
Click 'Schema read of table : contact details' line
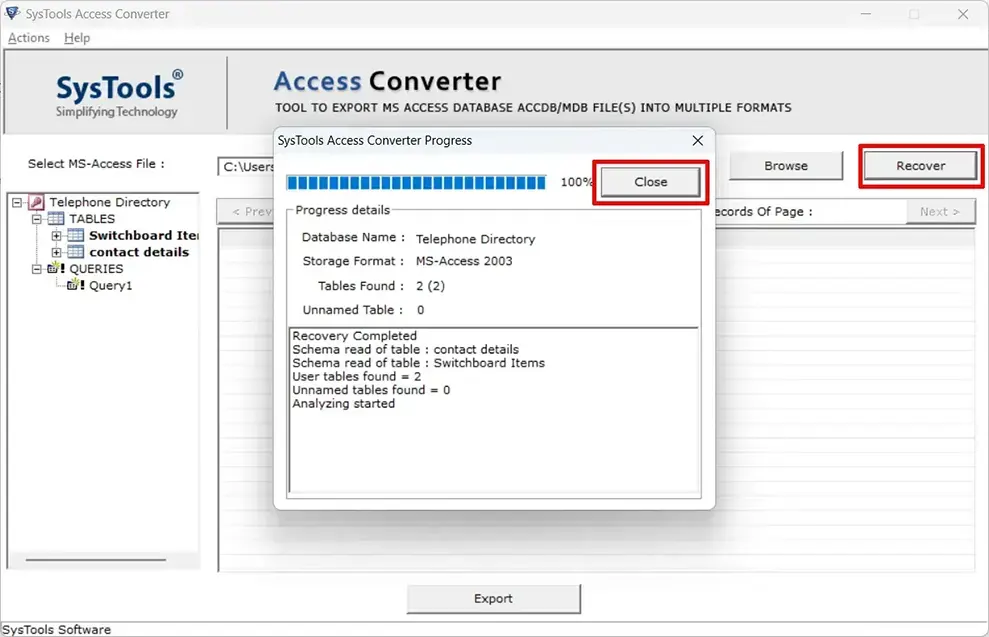click(x=406, y=349)
